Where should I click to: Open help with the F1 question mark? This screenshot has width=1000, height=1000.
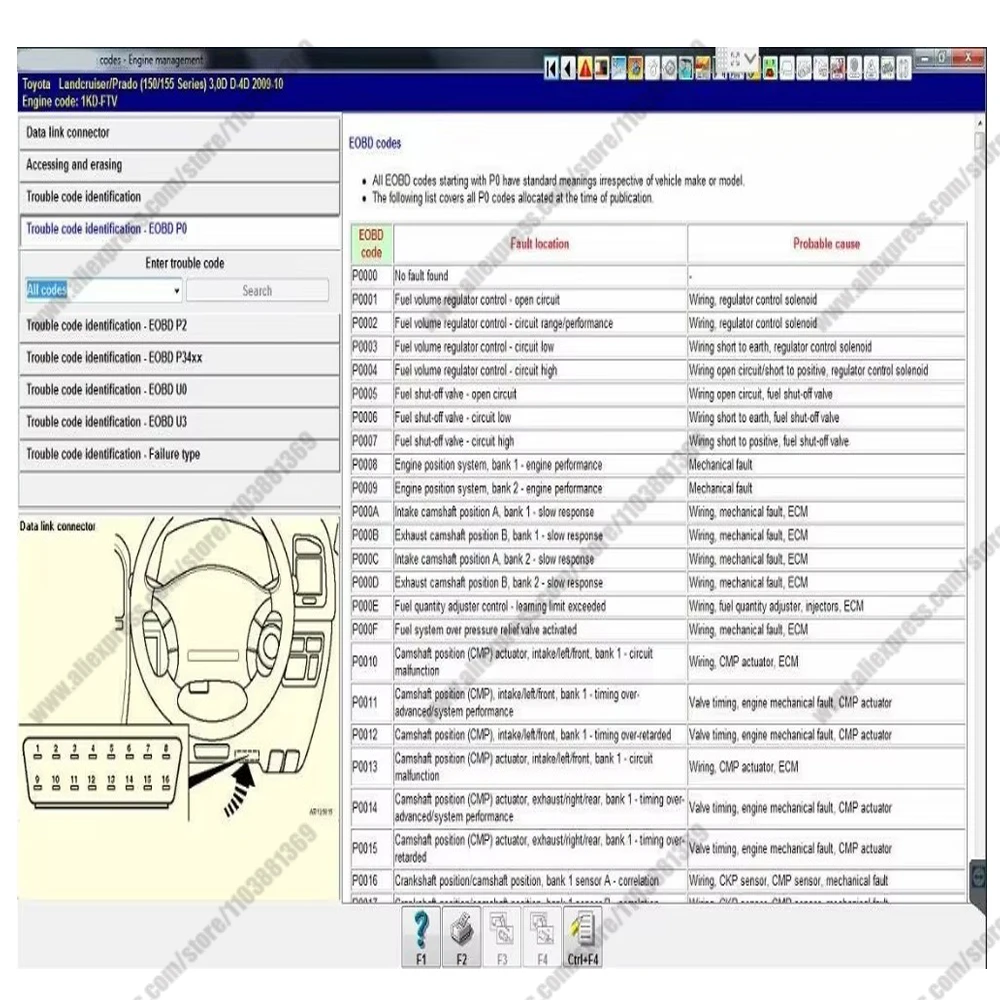[x=421, y=936]
